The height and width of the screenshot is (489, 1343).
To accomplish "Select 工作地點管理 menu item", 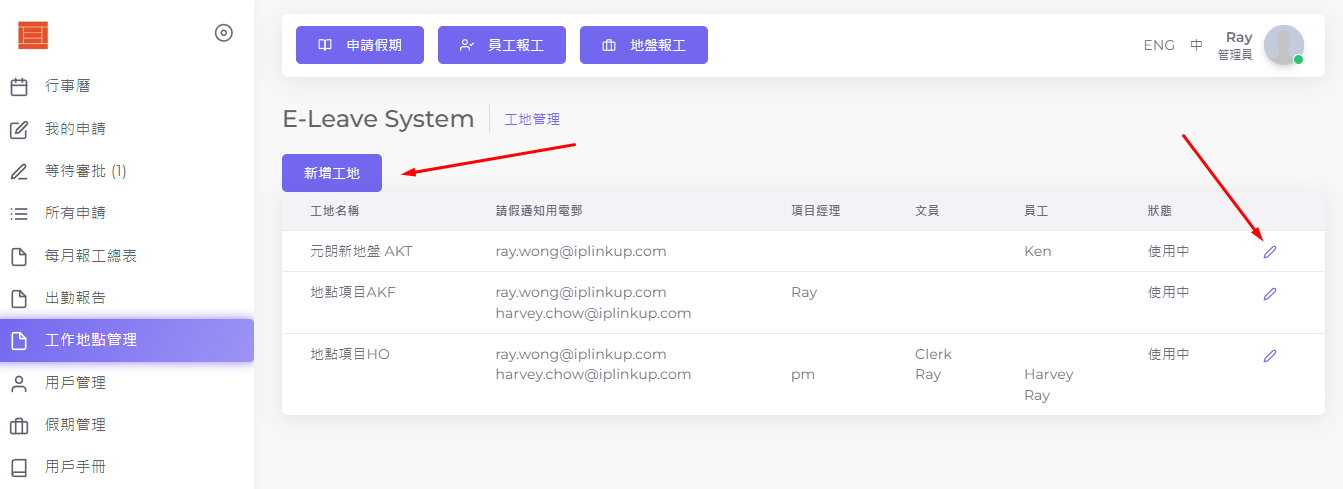I will coord(127,340).
